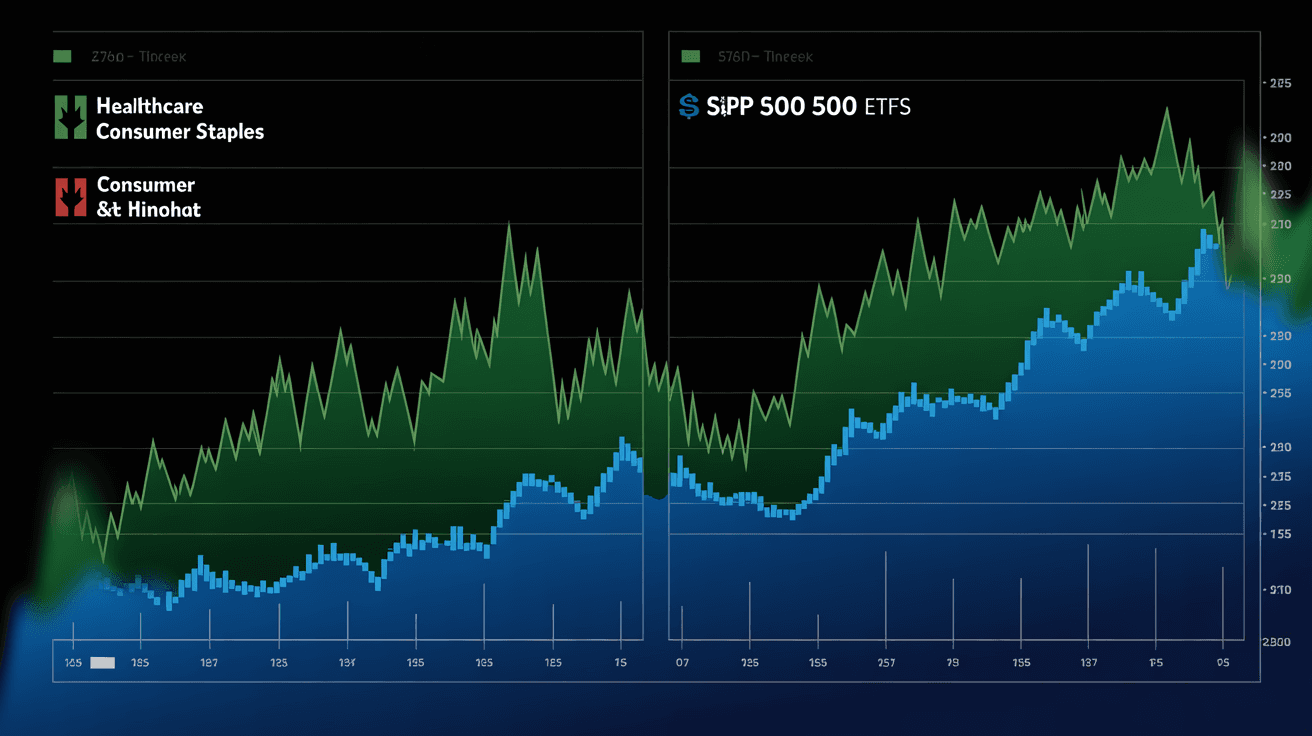Click the gray slider handle on bottom axis
1312x736 pixels.
pos(103,663)
